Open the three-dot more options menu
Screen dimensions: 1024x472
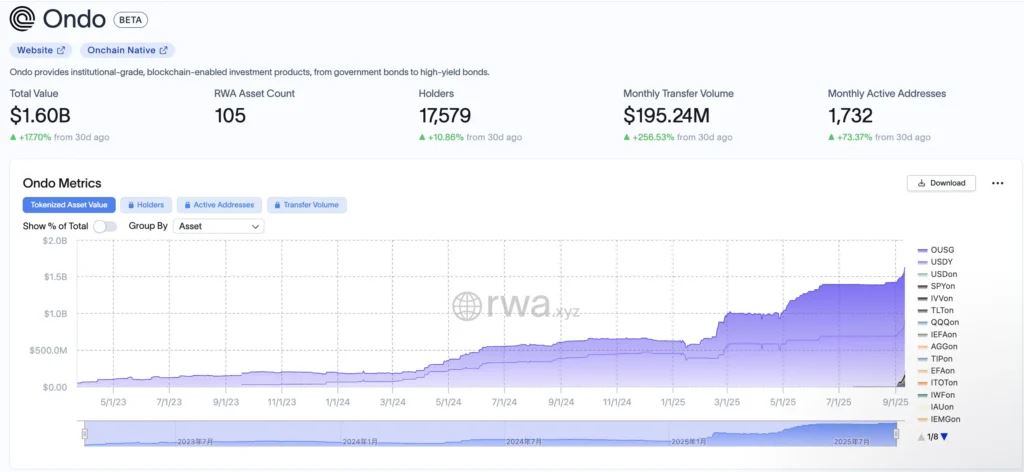997,183
